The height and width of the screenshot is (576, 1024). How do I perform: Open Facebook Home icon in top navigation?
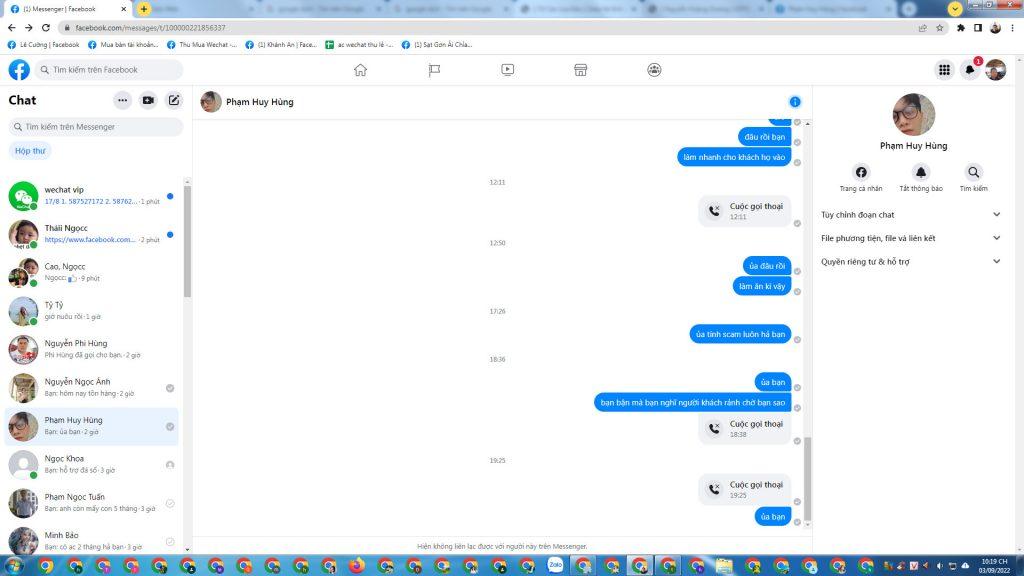(x=360, y=70)
